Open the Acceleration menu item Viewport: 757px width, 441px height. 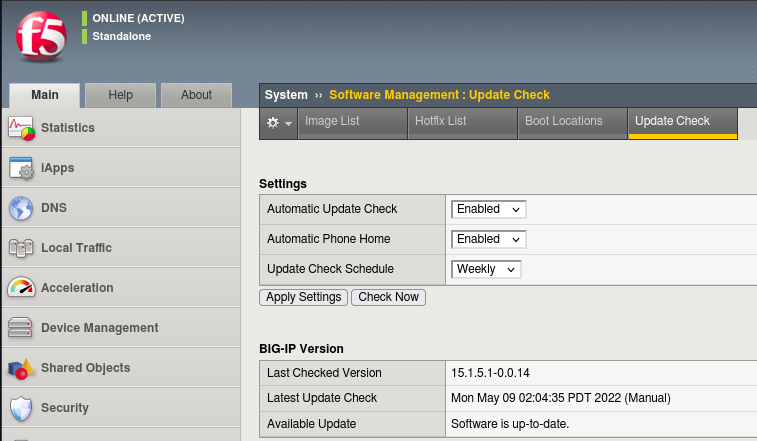(121, 288)
